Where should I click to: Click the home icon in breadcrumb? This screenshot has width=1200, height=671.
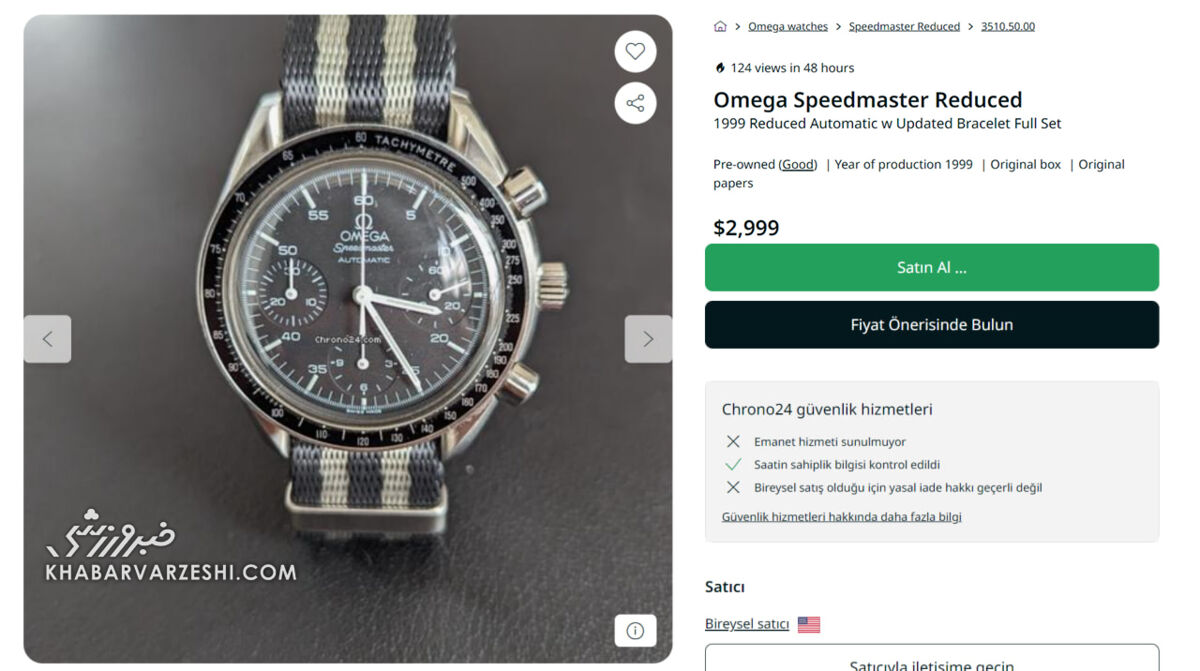coord(720,27)
